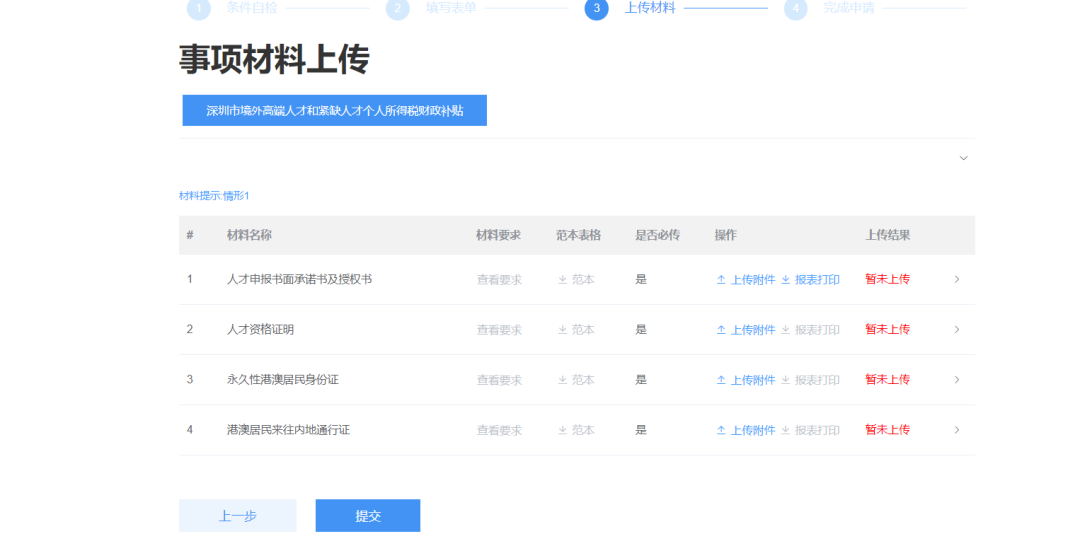Click the 上一步 button
Image resolution: width=1080 pixels, height=558 pixels.
coord(238,515)
